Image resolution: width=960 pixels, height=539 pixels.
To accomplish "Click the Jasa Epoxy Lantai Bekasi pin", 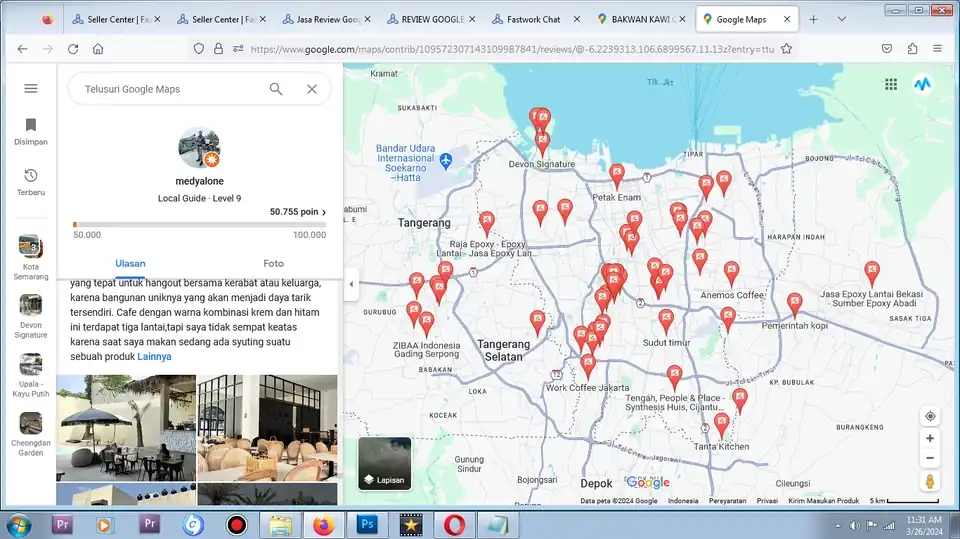I will click(x=872, y=272).
